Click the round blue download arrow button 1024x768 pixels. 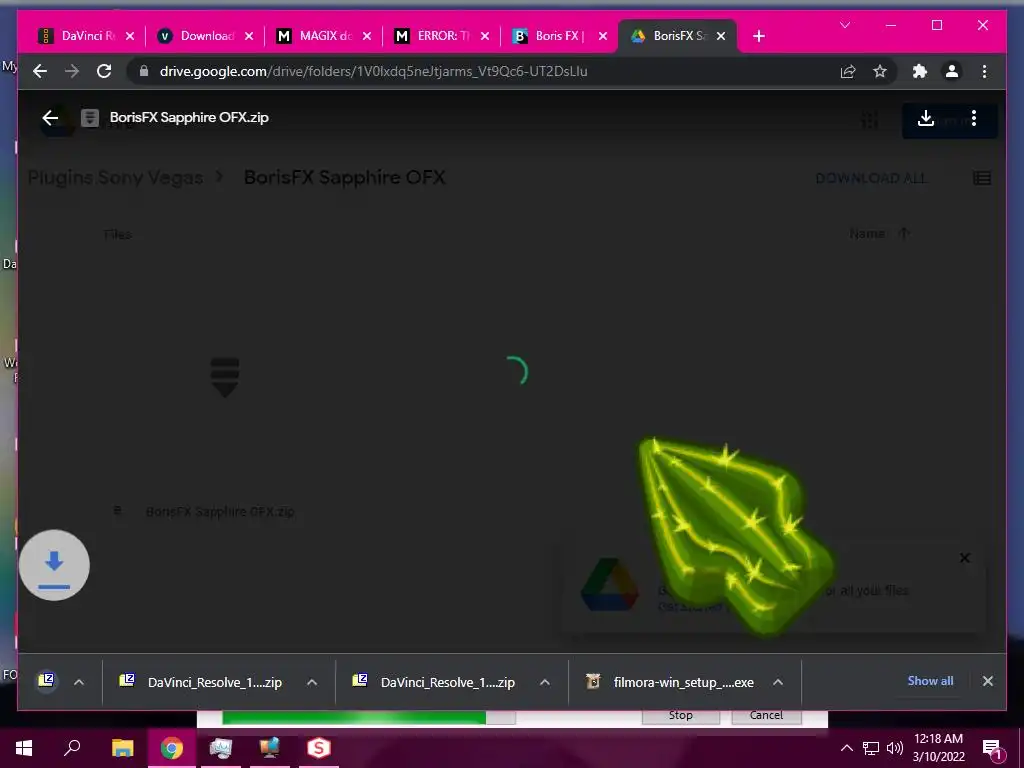click(x=54, y=565)
